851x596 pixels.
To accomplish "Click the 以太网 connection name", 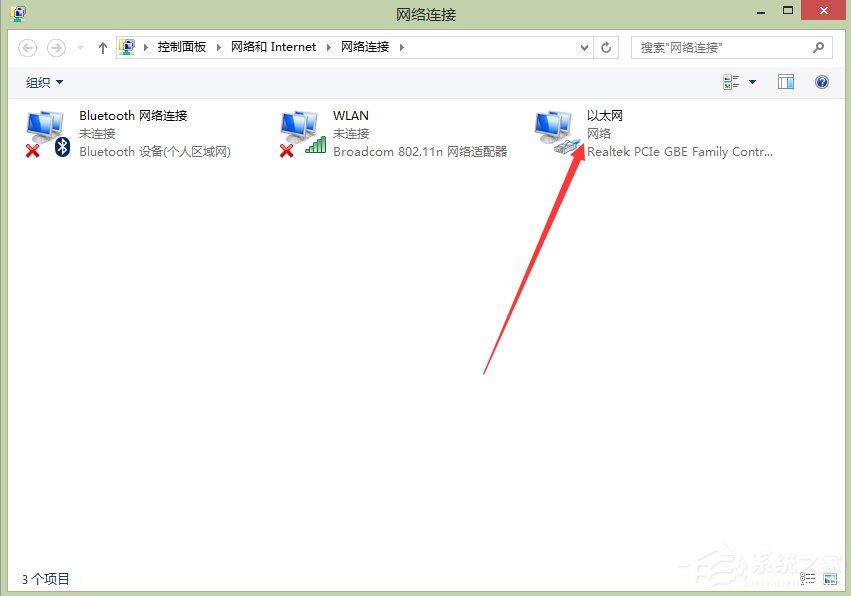I will 605,116.
